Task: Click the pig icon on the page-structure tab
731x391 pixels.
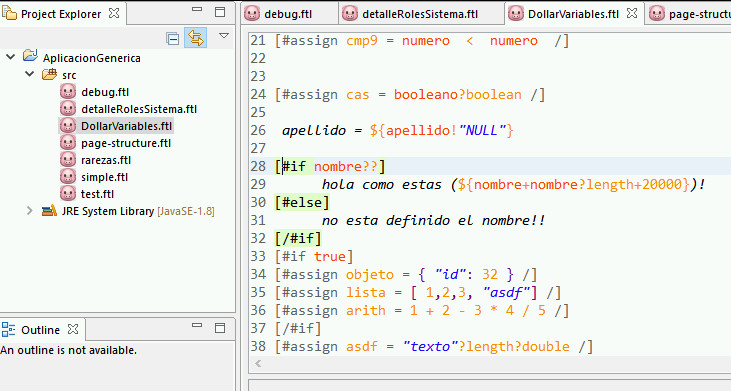Action: [656, 14]
